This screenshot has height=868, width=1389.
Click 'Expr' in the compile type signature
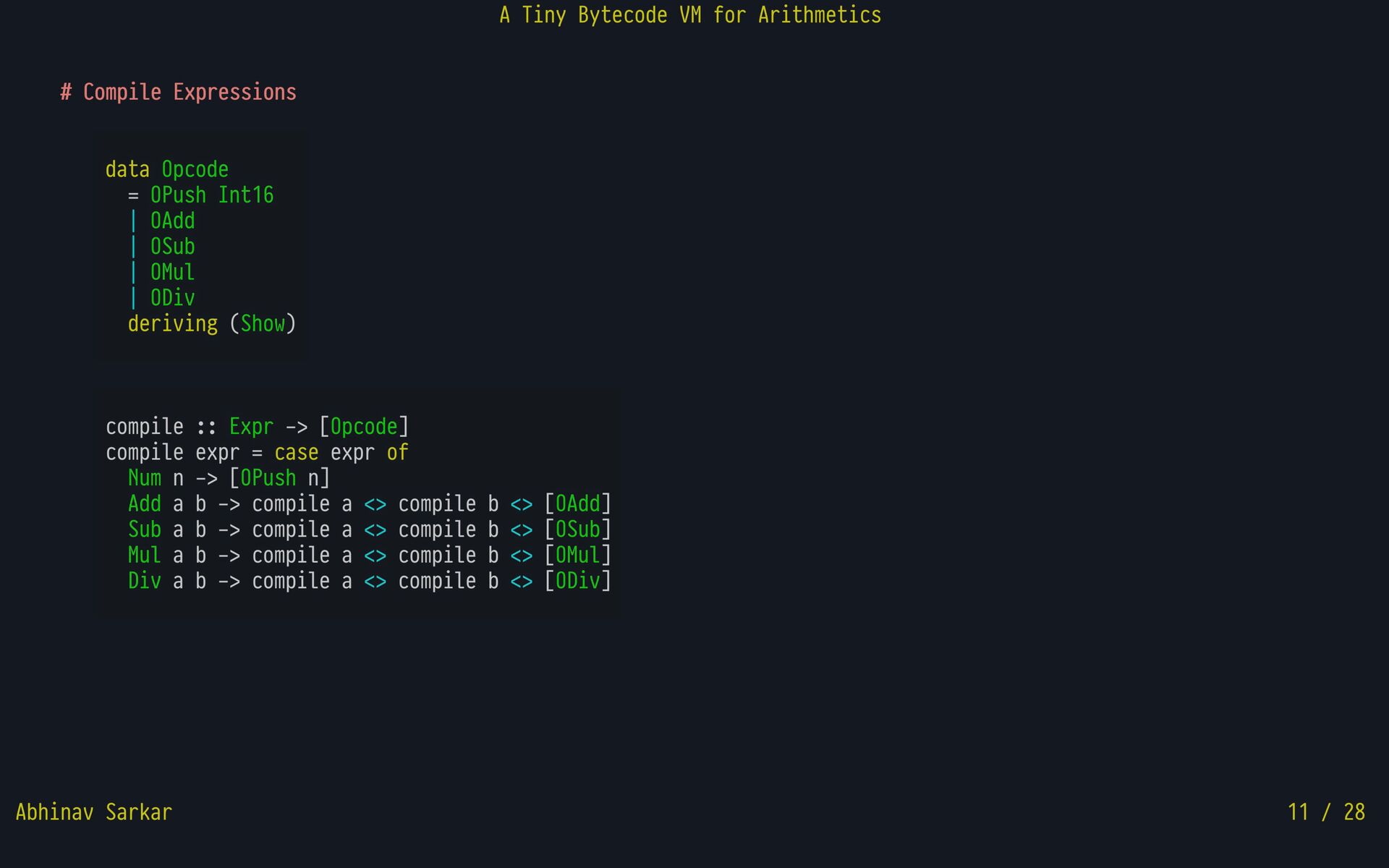(251, 427)
